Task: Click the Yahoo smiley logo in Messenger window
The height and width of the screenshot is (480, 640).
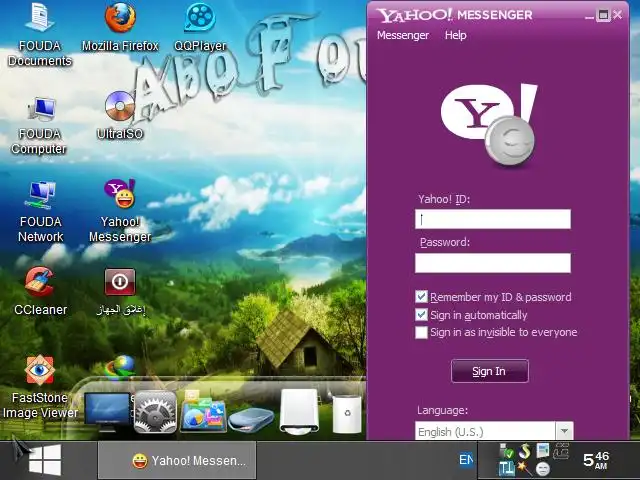Action: (489, 125)
